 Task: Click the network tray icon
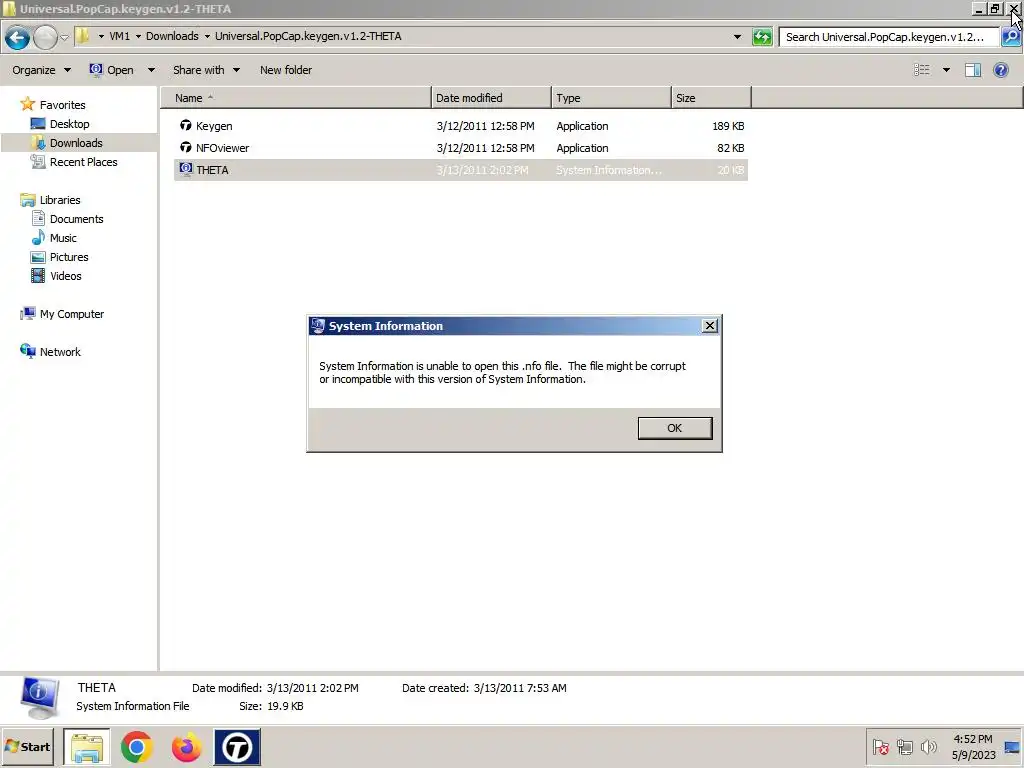tap(904, 746)
